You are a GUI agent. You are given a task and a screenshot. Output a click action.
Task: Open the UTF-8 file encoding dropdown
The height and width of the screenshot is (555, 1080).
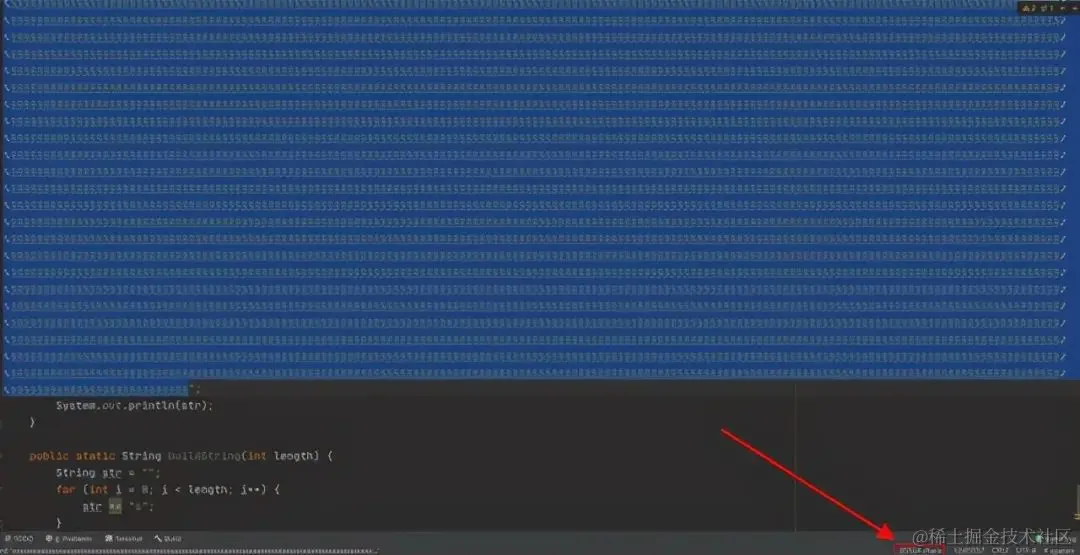(1026, 550)
